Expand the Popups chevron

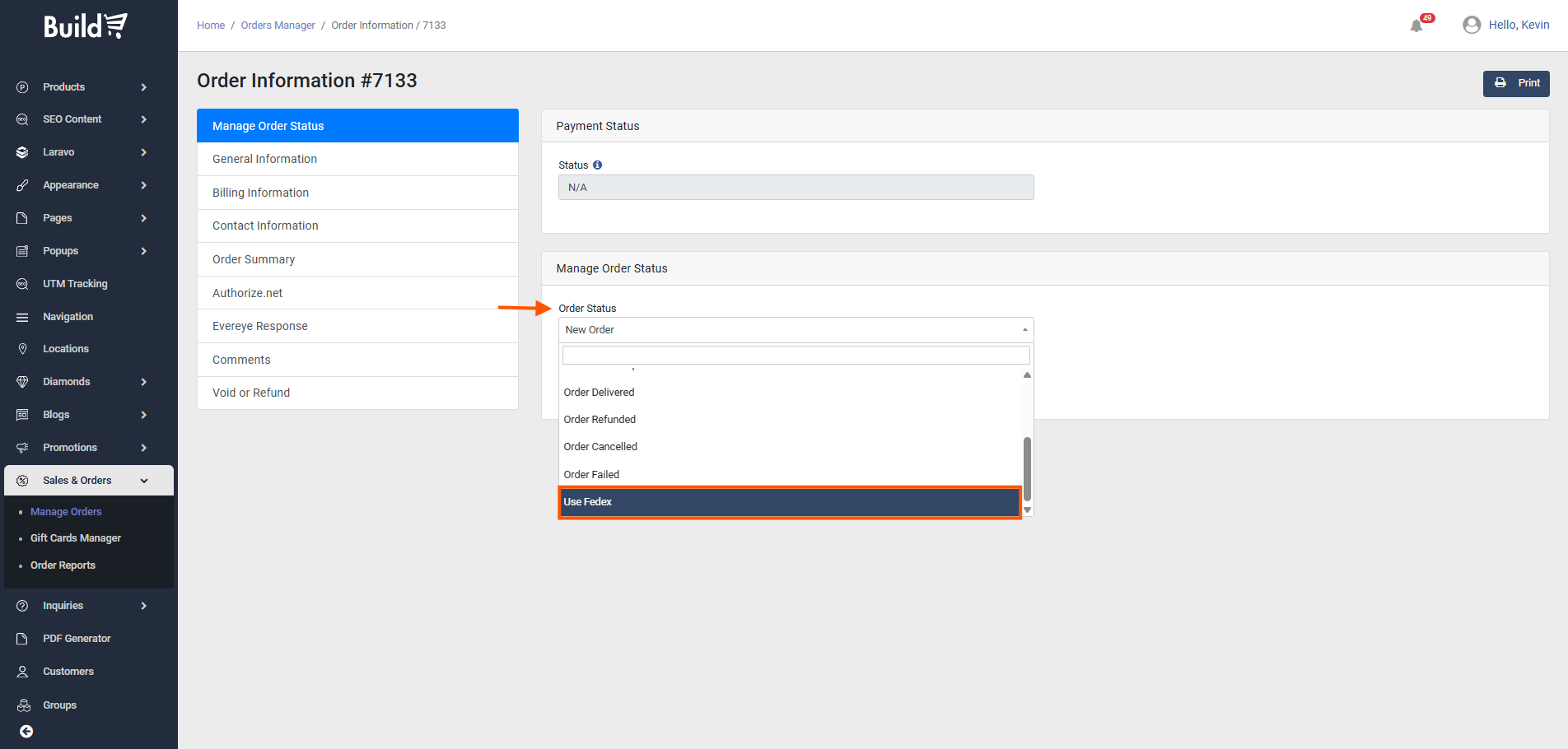144,251
